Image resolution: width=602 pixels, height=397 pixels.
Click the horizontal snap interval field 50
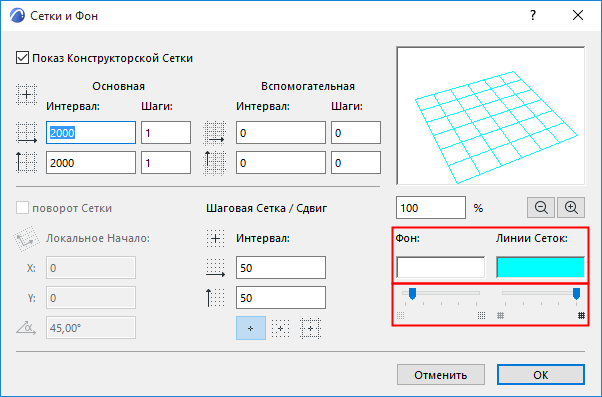click(281, 268)
